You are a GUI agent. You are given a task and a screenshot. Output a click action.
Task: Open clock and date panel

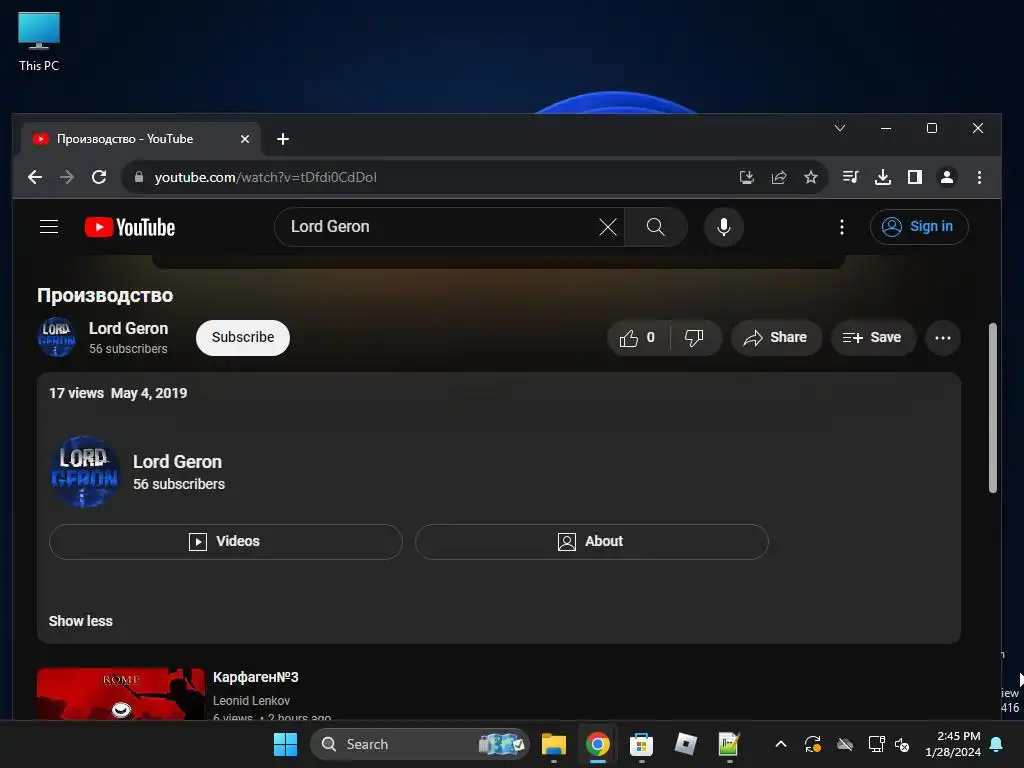pyautogui.click(x=953, y=744)
